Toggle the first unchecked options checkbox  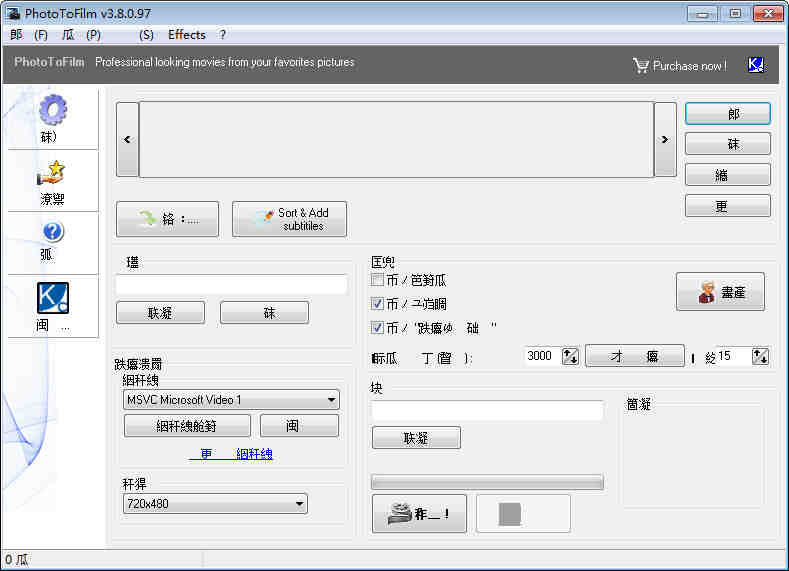point(377,279)
